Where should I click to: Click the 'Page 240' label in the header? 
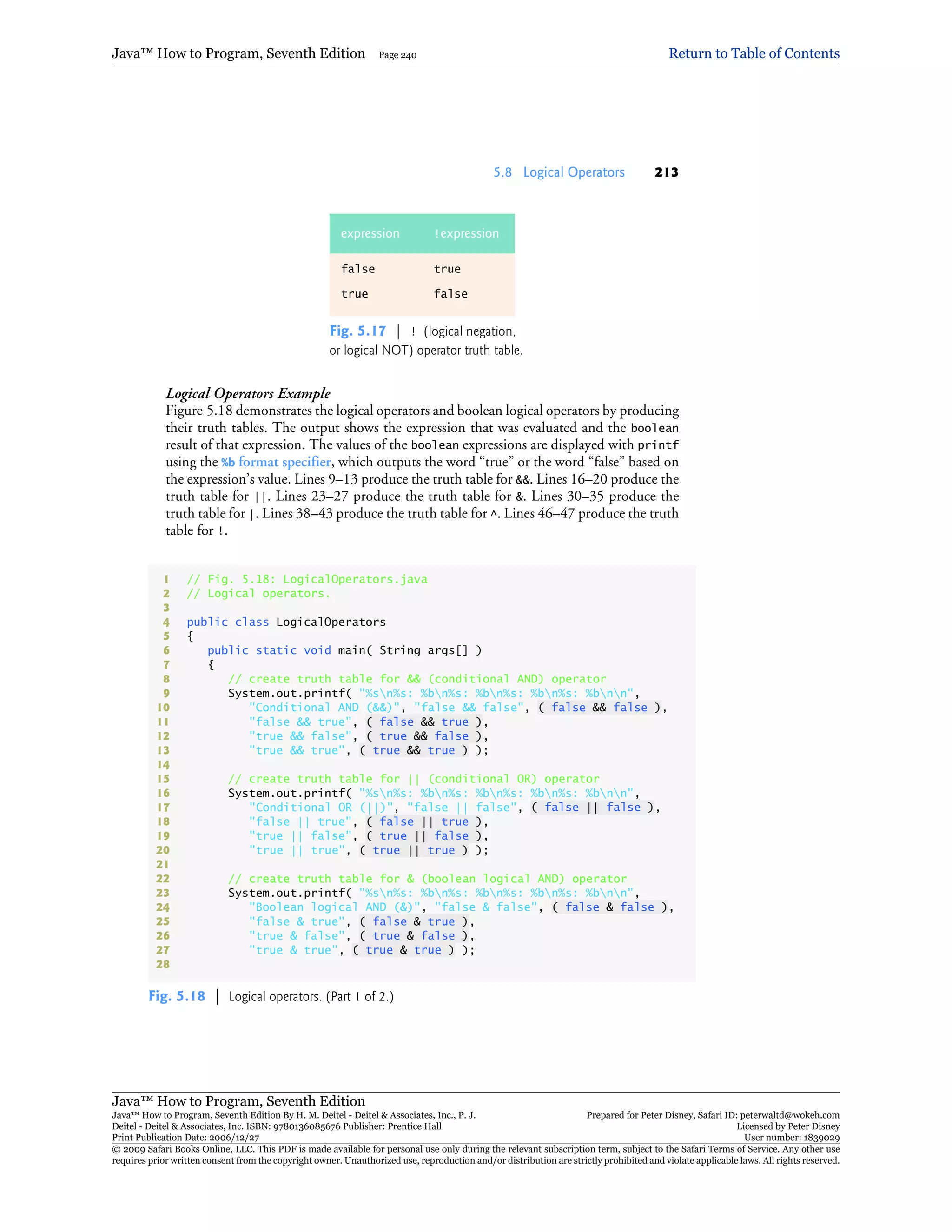[x=397, y=55]
